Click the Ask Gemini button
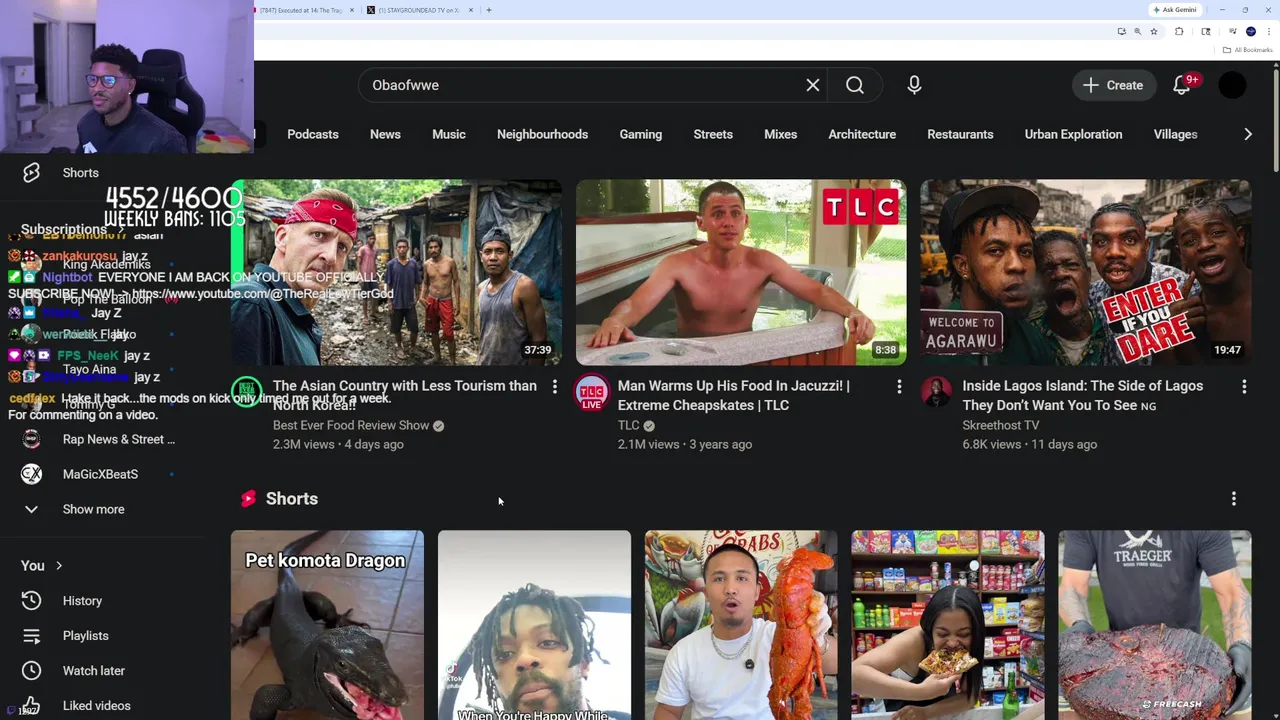This screenshot has height=720, width=1280. 1175,10
